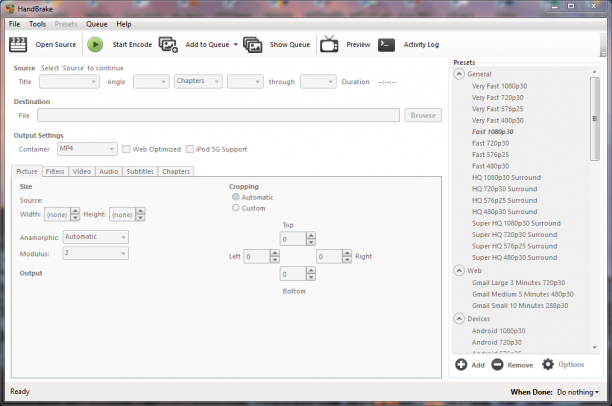The image size is (612, 406).
Task: Click the destination File path field
Action: tap(219, 115)
